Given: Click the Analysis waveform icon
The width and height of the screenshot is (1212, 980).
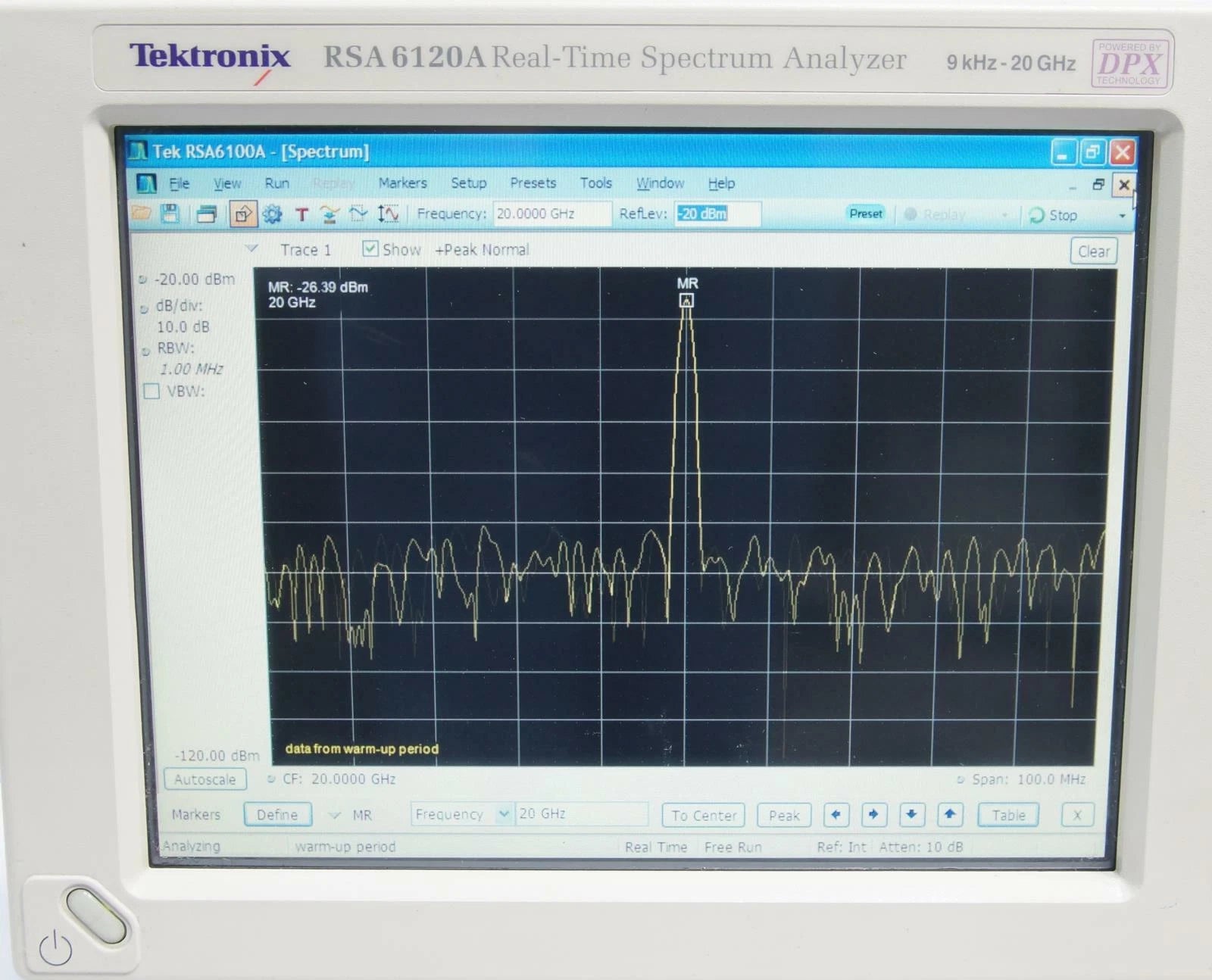Looking at the screenshot, I should [x=358, y=214].
